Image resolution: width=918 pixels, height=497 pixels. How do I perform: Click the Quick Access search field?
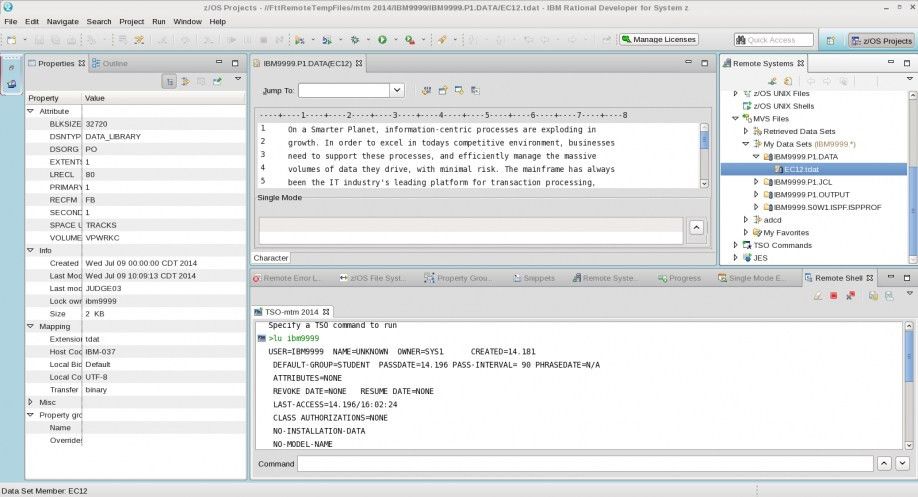(x=773, y=40)
